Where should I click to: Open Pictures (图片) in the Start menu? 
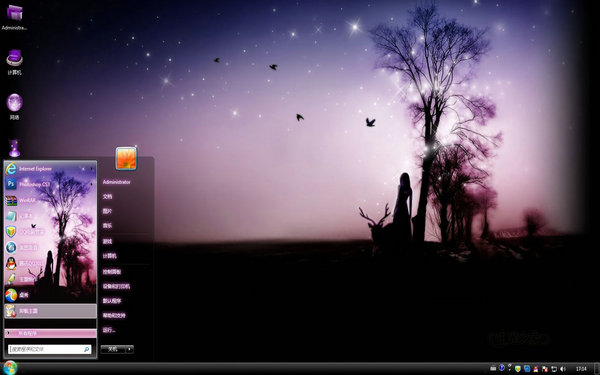(107, 211)
